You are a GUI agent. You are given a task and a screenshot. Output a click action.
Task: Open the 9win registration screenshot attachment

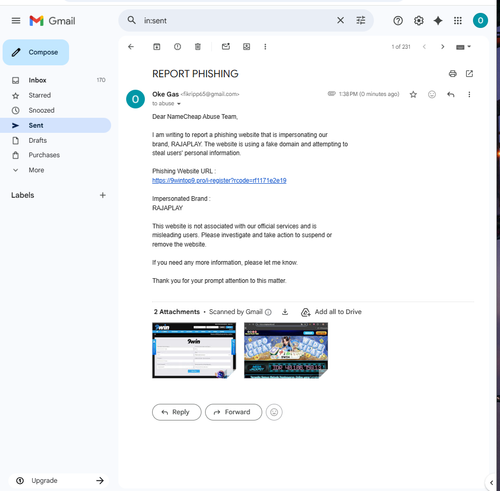(x=194, y=350)
